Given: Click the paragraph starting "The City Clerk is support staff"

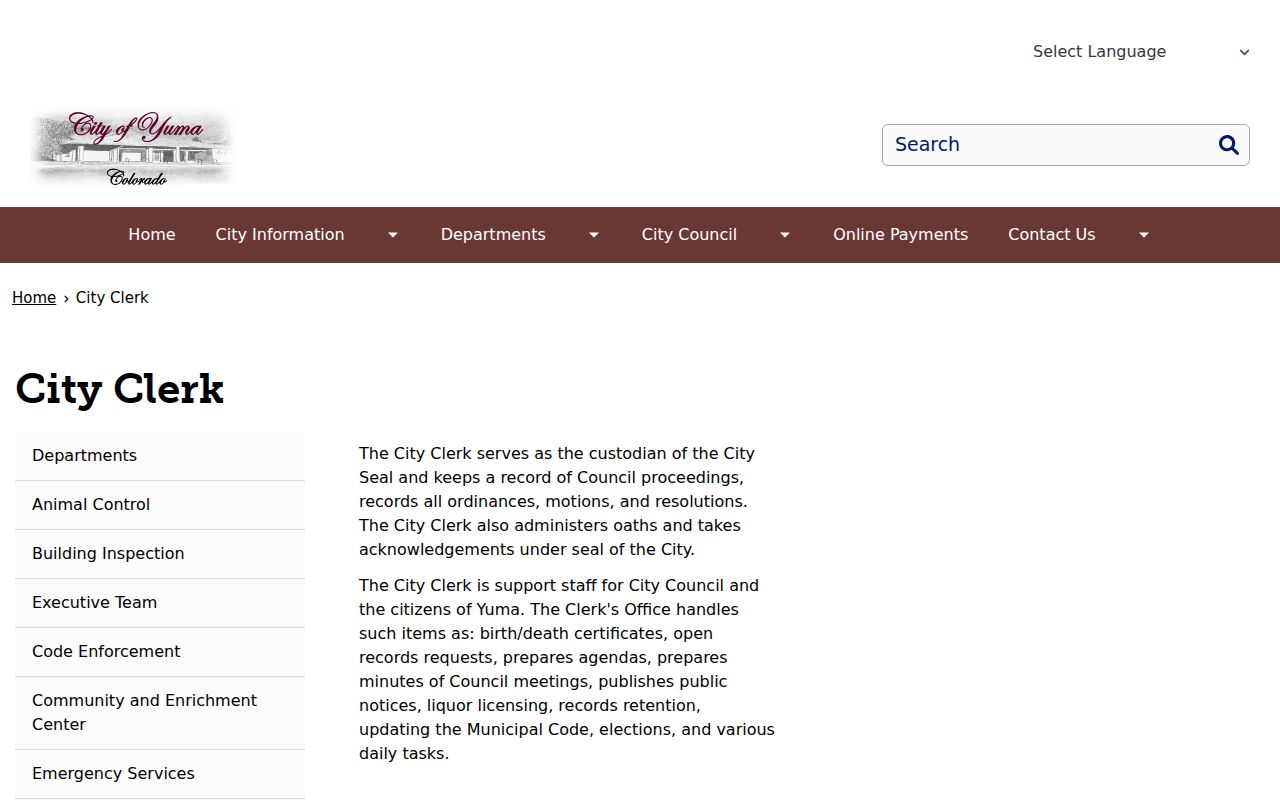Looking at the screenshot, I should (568, 670).
